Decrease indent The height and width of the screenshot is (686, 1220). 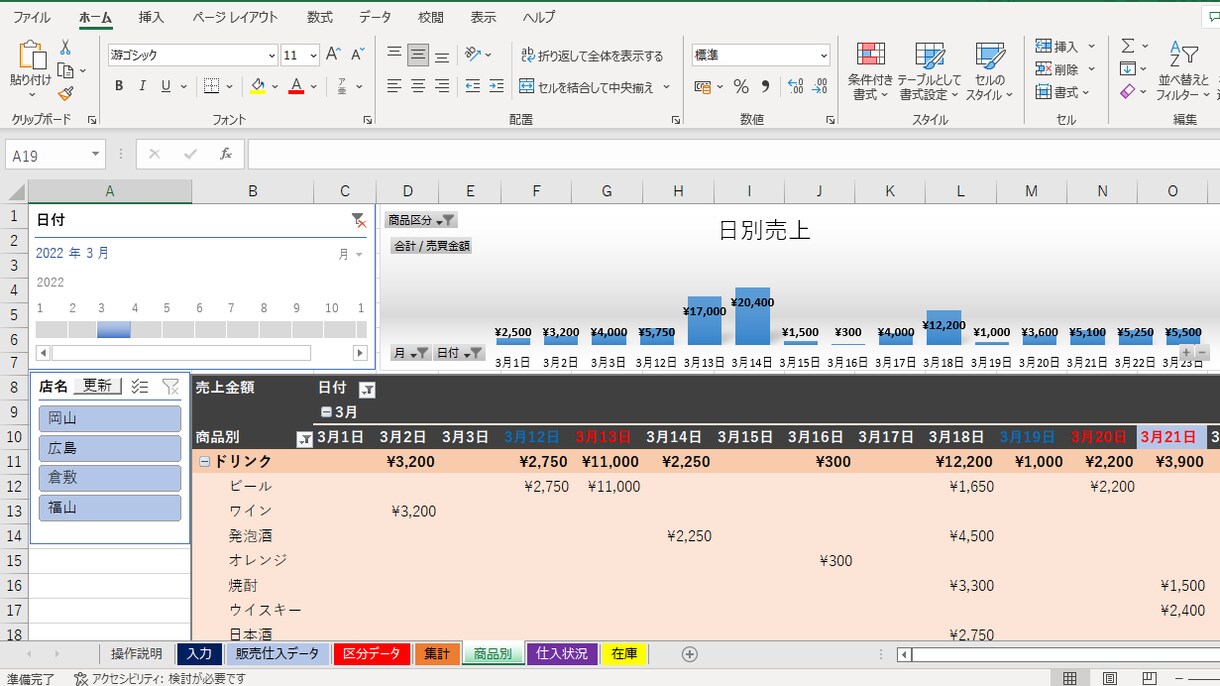tap(472, 86)
